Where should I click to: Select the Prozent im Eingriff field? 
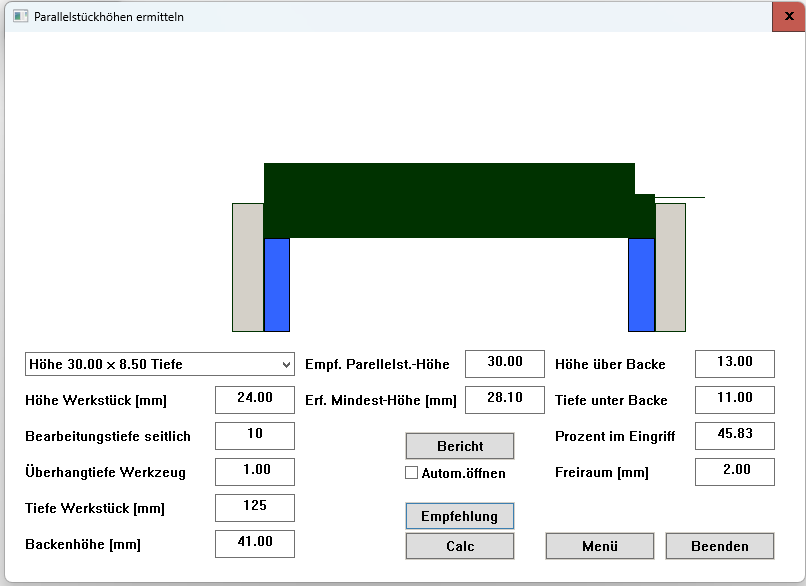click(x=734, y=436)
